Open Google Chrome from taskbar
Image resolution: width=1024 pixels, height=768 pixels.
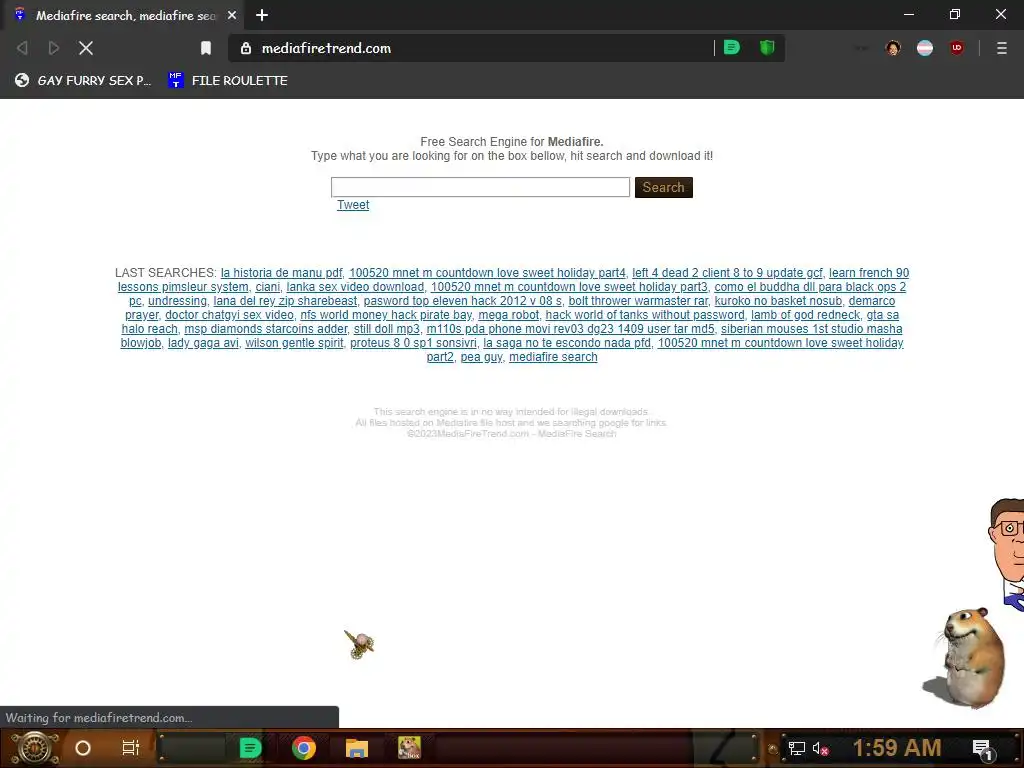[x=304, y=748]
